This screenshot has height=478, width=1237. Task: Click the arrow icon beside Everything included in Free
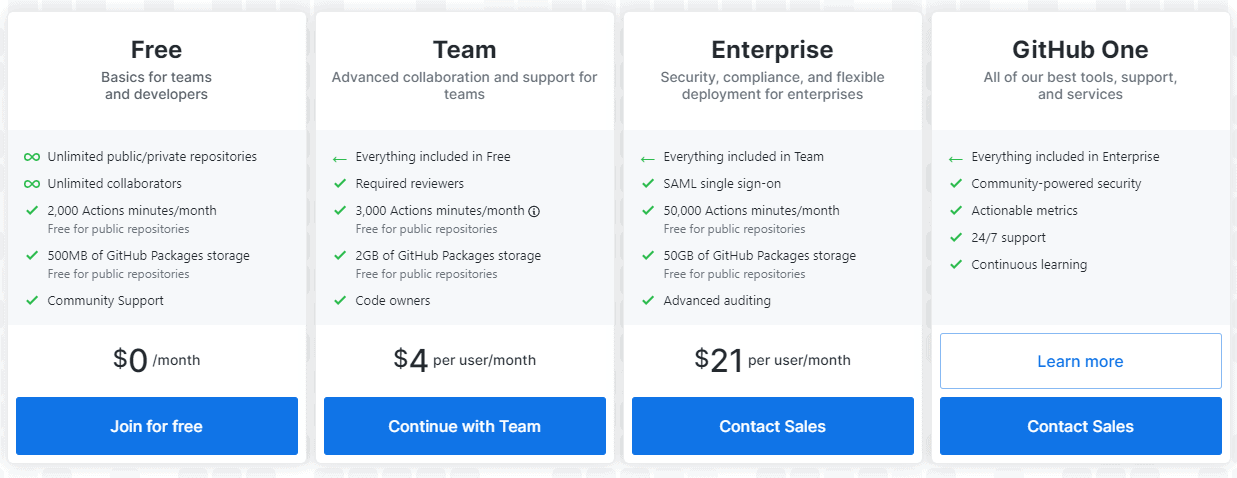pyautogui.click(x=340, y=158)
